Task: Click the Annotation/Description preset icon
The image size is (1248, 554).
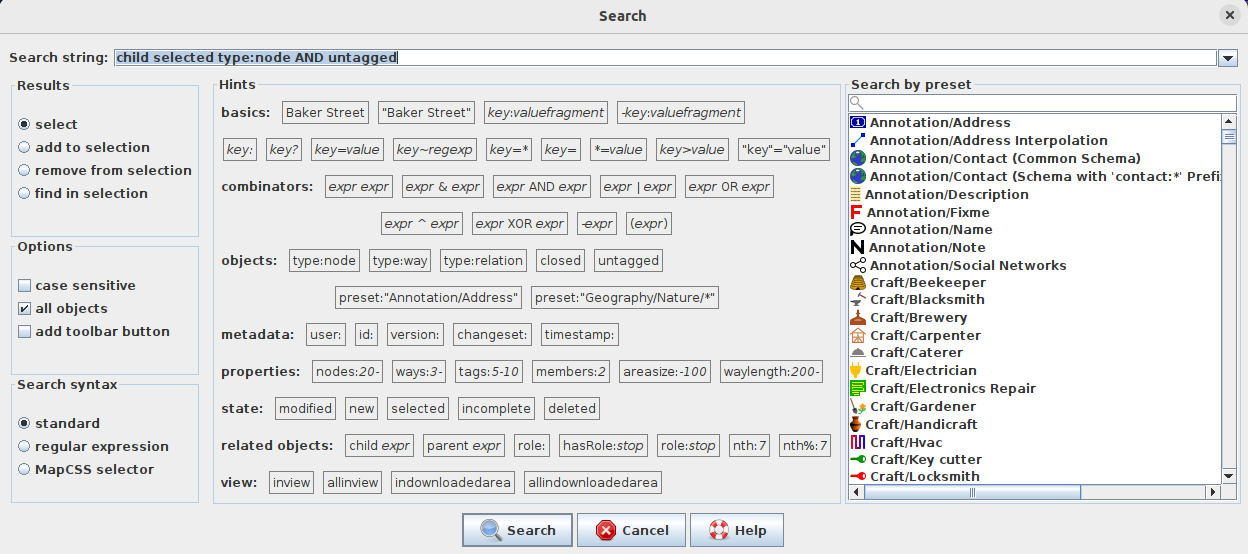Action: point(855,195)
